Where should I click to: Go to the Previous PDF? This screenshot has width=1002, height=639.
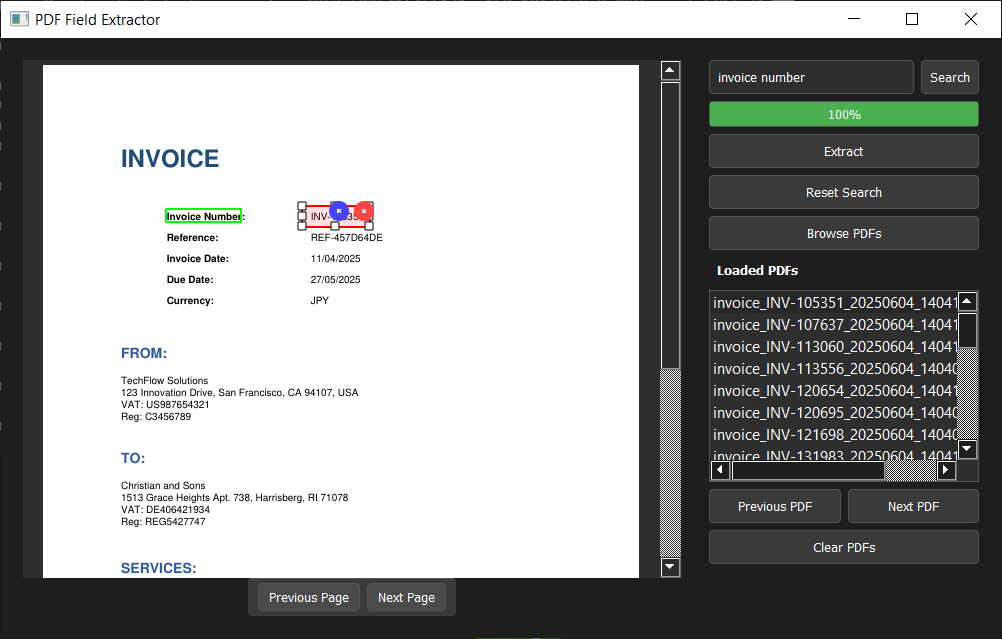point(774,506)
